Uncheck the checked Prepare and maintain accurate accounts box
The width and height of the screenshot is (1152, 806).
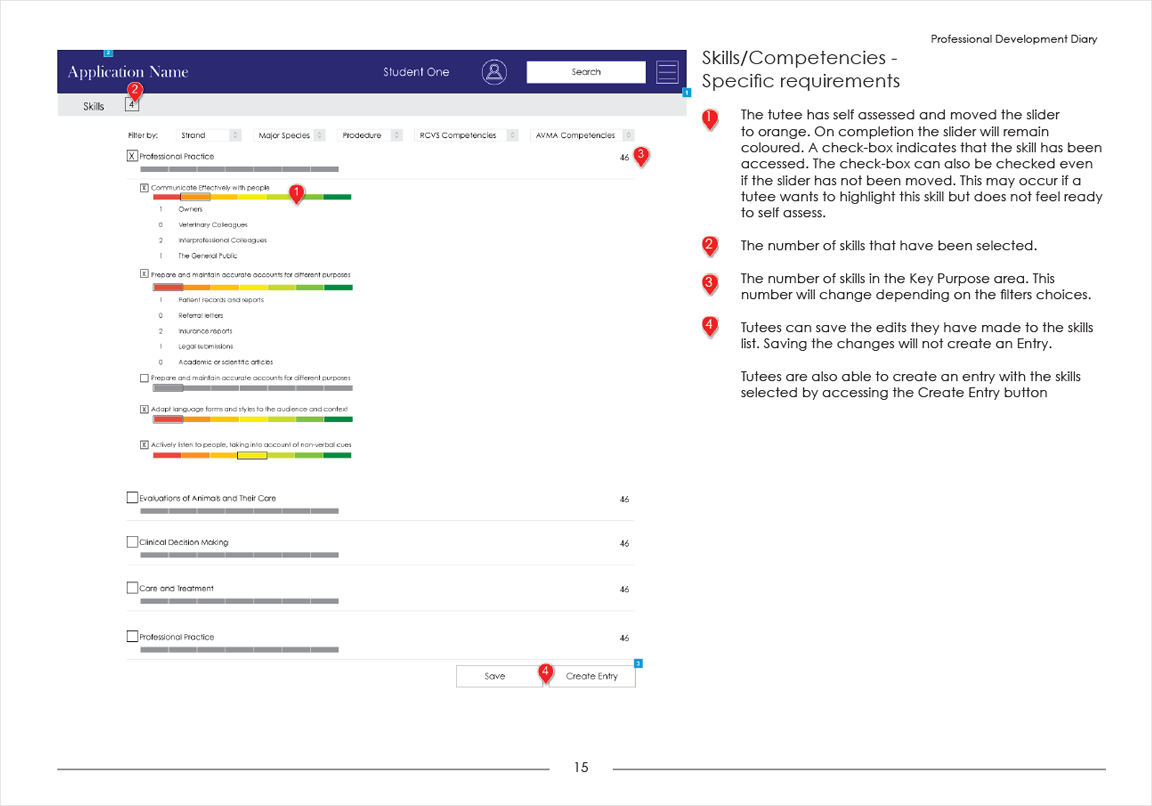145,274
